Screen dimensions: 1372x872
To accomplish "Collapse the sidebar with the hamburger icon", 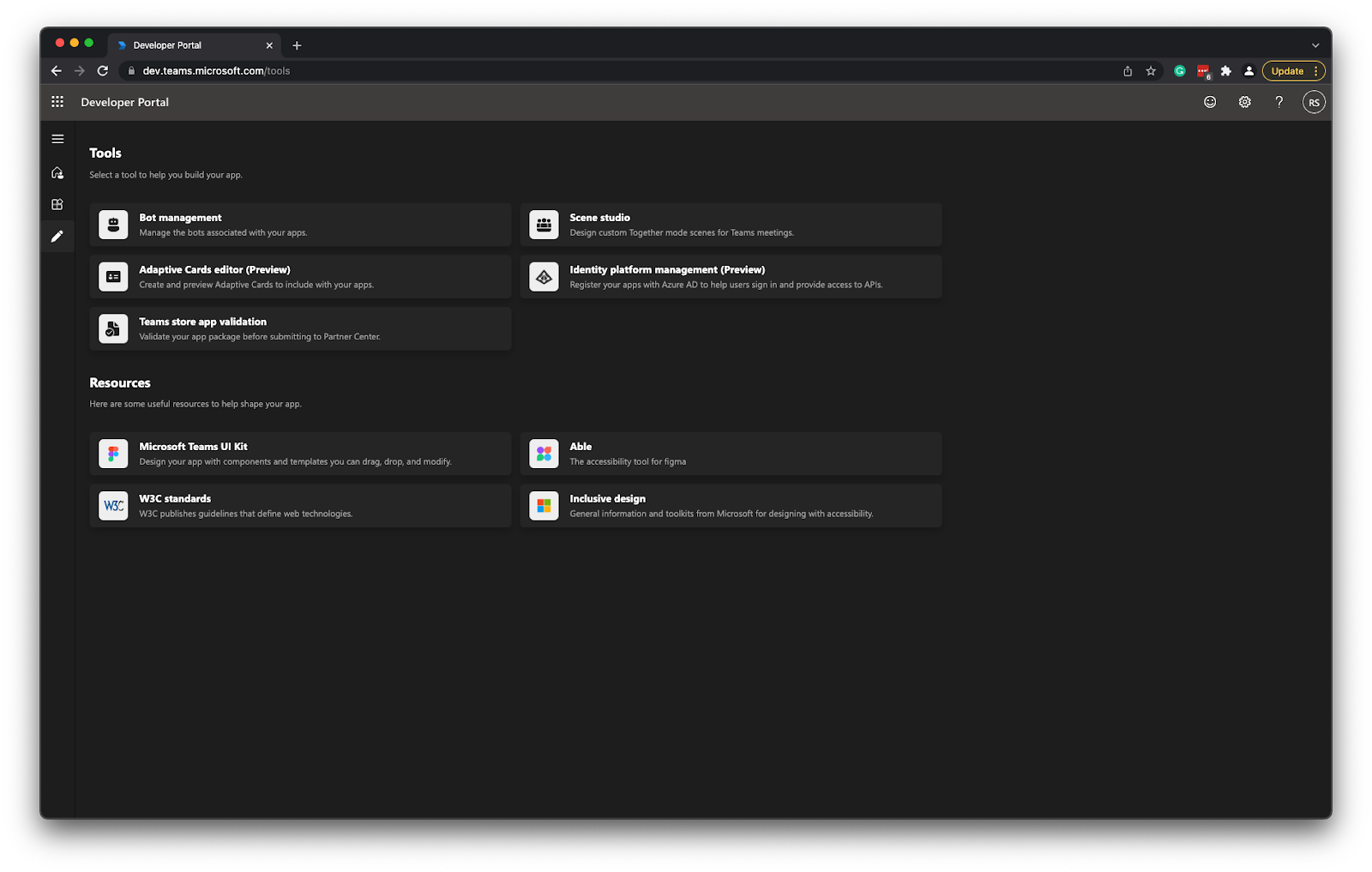I will pos(57,138).
